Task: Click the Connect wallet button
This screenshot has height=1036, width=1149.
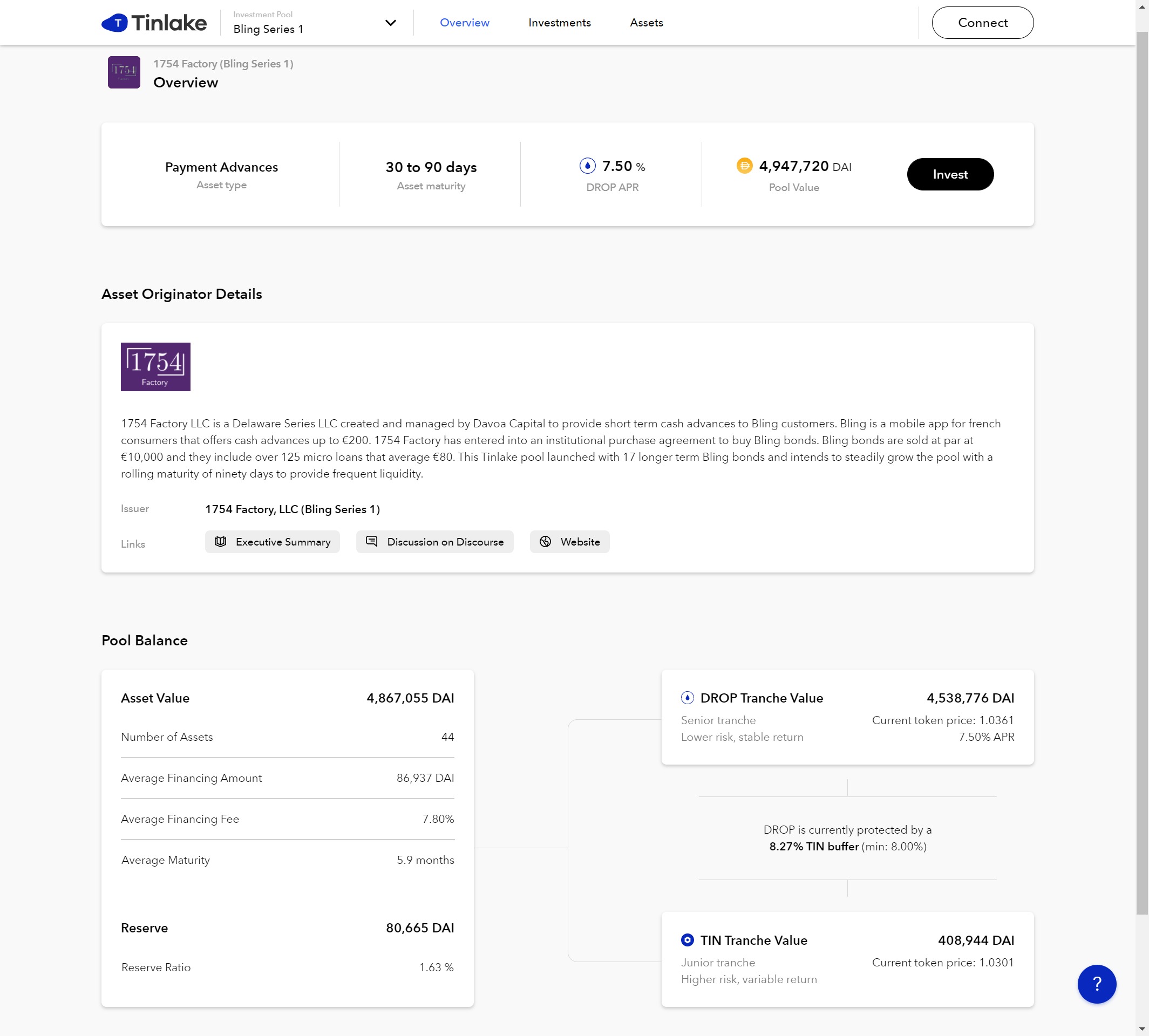Action: tap(982, 23)
